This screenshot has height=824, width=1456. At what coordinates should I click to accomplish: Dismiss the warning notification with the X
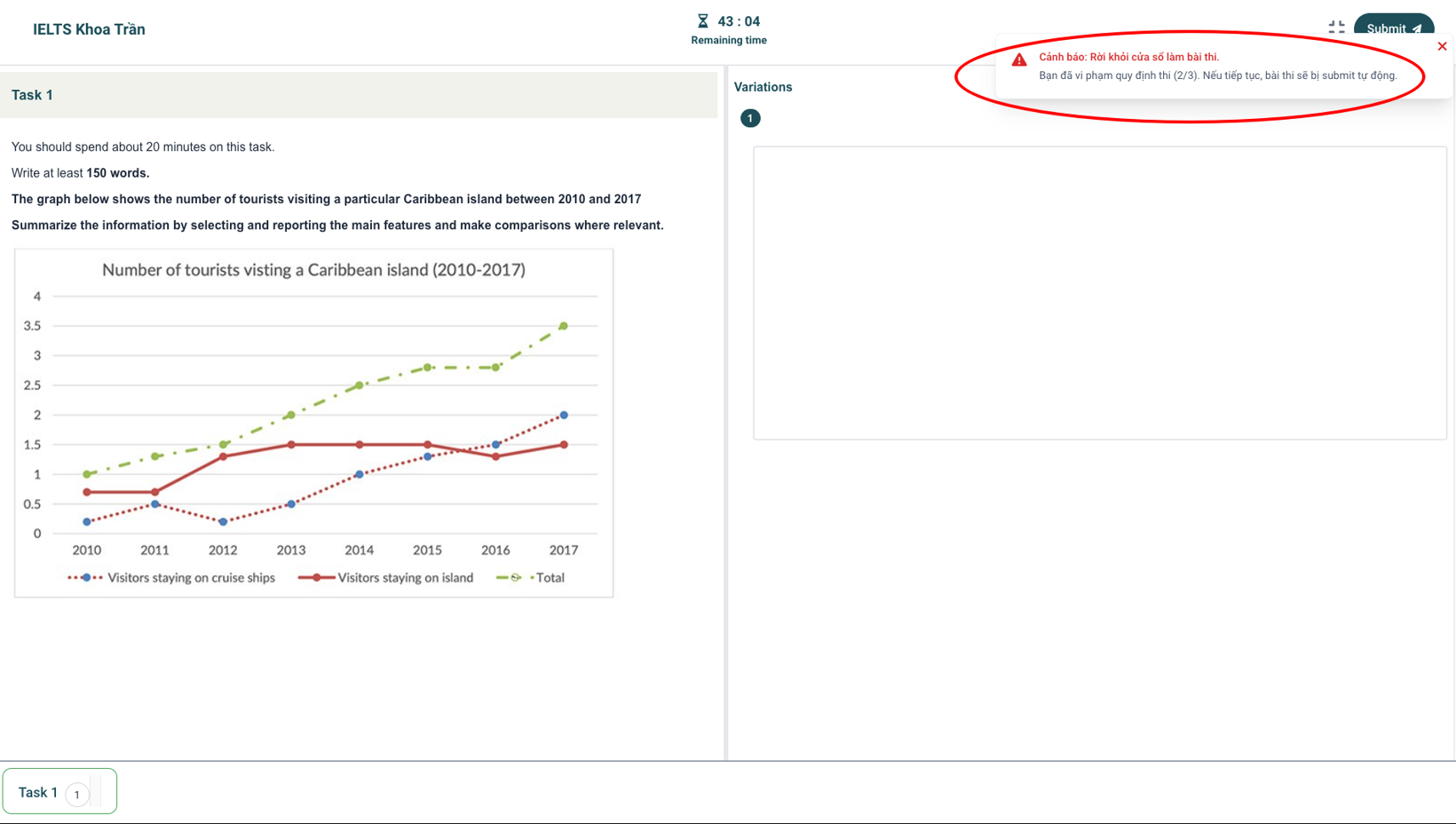pos(1442,46)
